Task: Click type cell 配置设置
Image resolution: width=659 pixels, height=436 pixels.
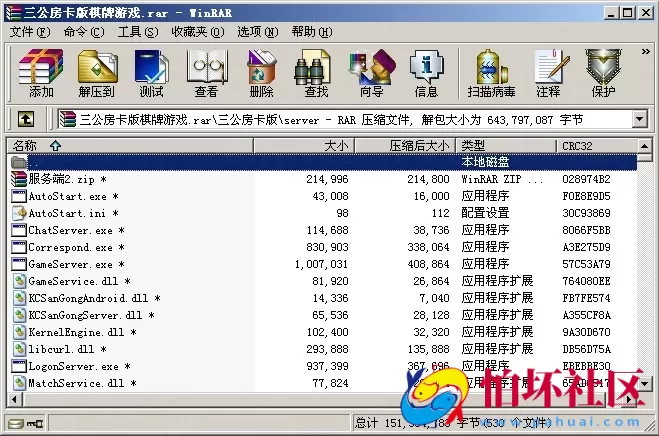Action: (485, 213)
